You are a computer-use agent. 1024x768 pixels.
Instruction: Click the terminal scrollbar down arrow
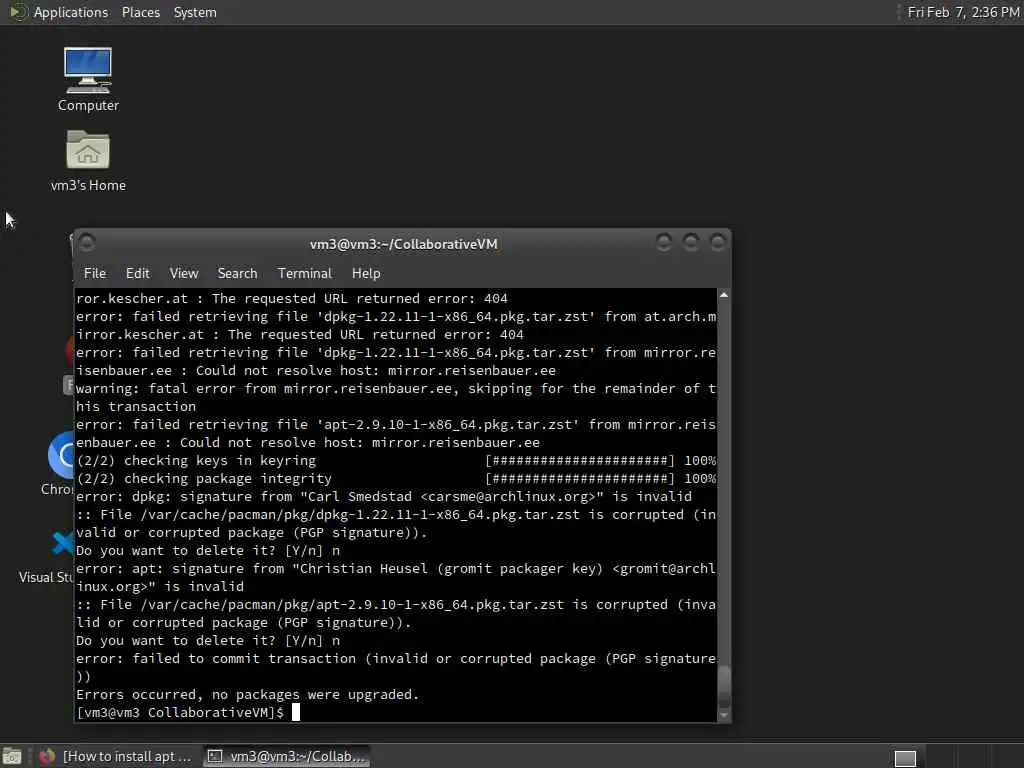tap(724, 715)
